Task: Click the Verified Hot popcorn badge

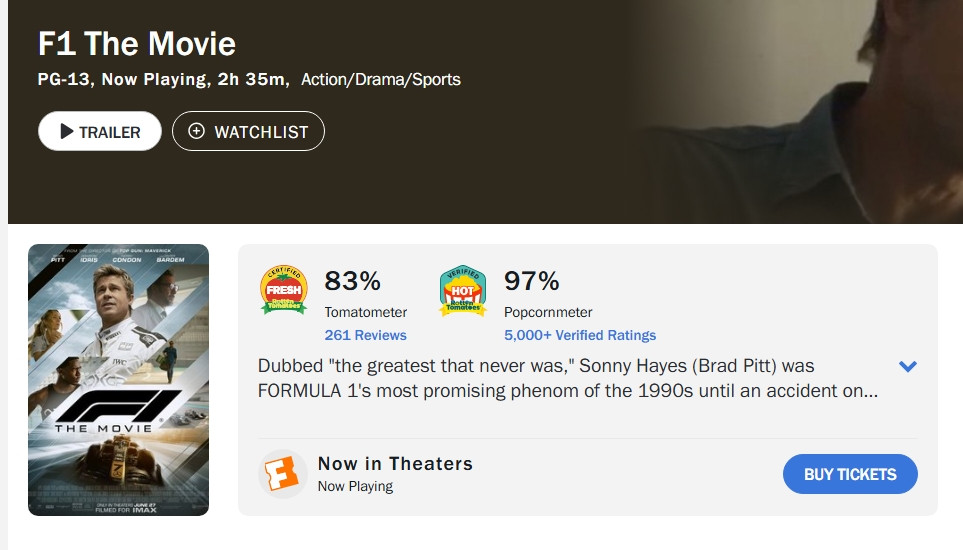Action: pyautogui.click(x=463, y=290)
